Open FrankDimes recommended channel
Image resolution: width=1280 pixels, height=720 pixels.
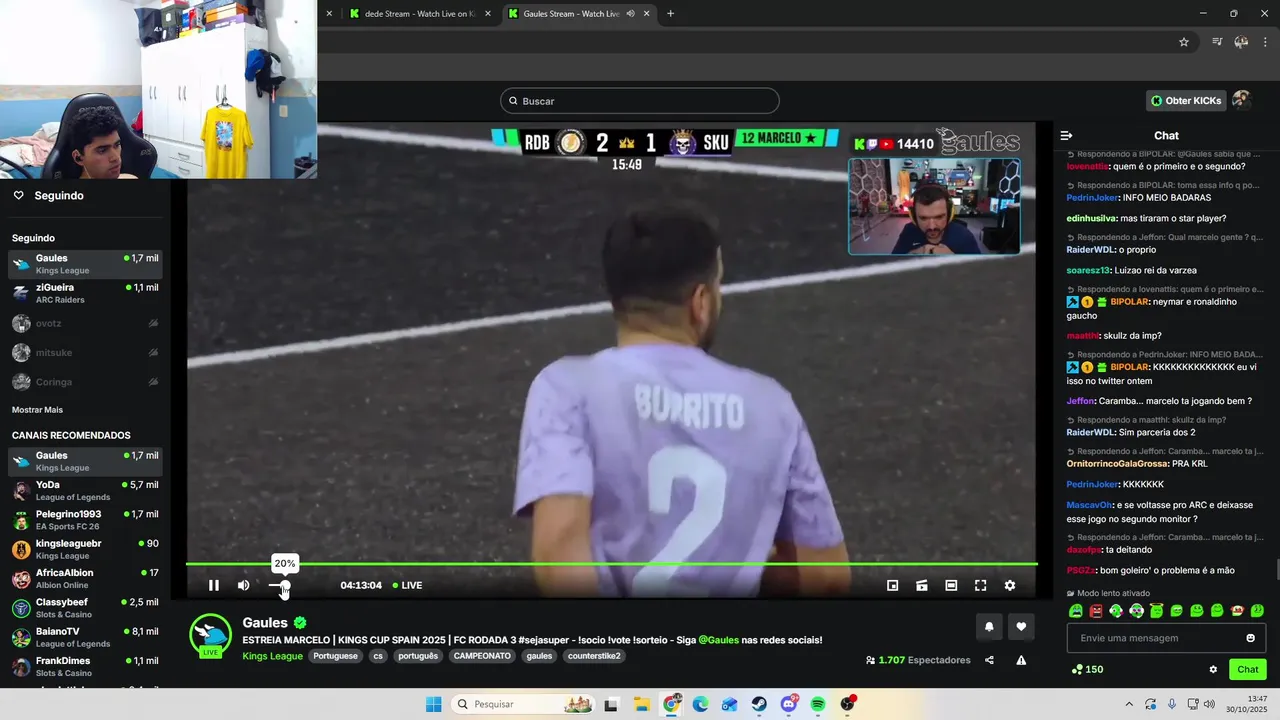coord(85,666)
